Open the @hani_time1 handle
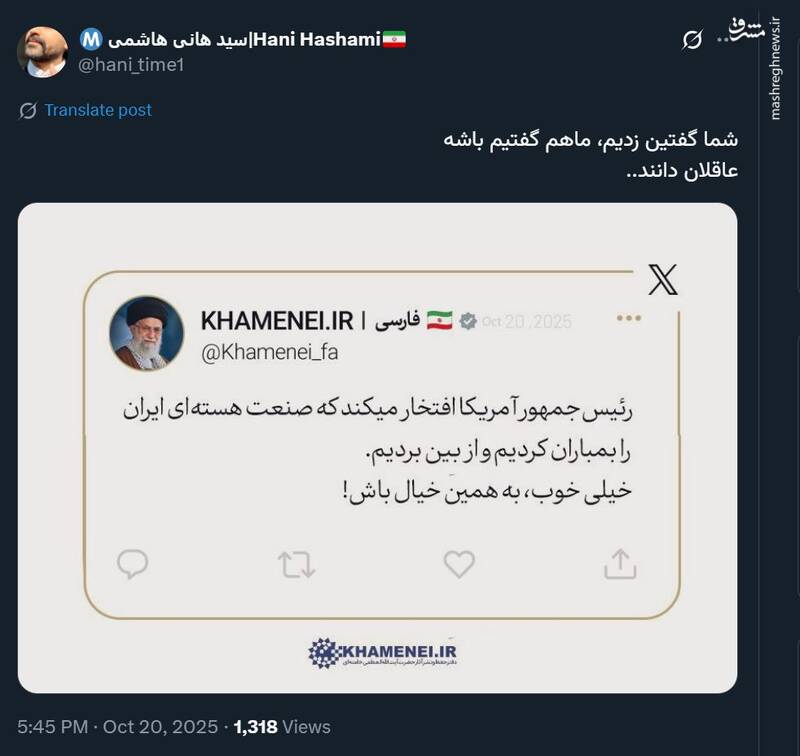 (x=131, y=64)
